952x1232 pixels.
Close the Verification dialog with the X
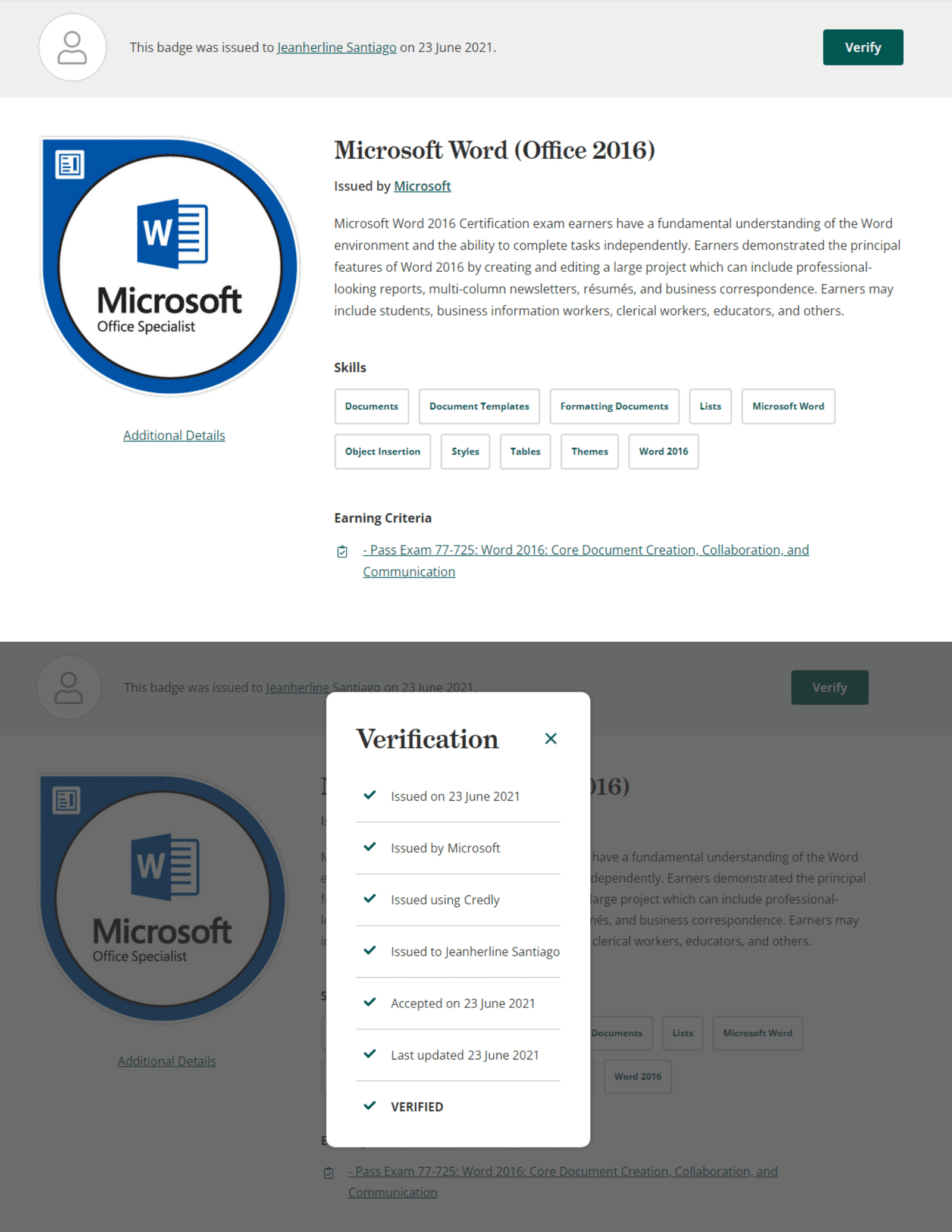(x=550, y=738)
